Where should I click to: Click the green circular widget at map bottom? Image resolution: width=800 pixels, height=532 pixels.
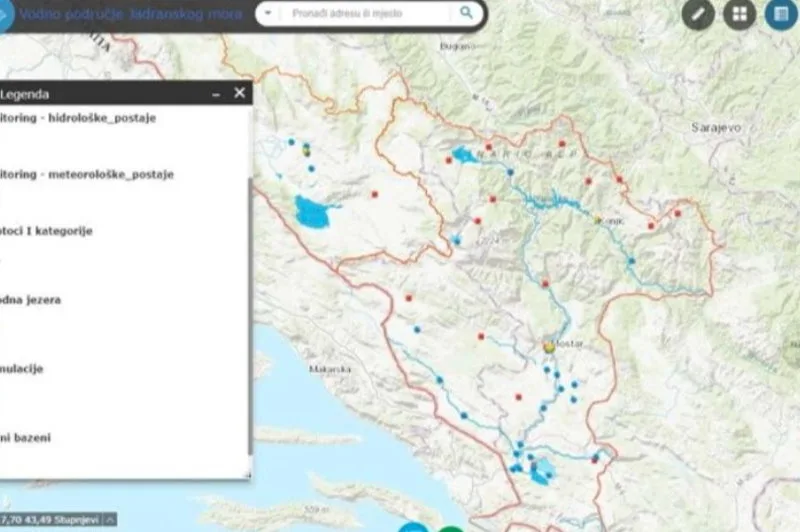[x=451, y=527]
